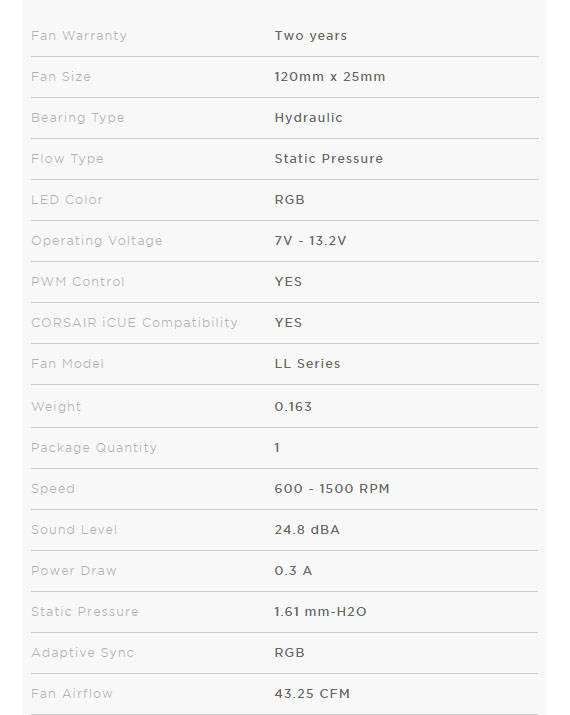The image size is (570, 715).
Task: Click the Fan Airflow label
Action: click(x=72, y=694)
